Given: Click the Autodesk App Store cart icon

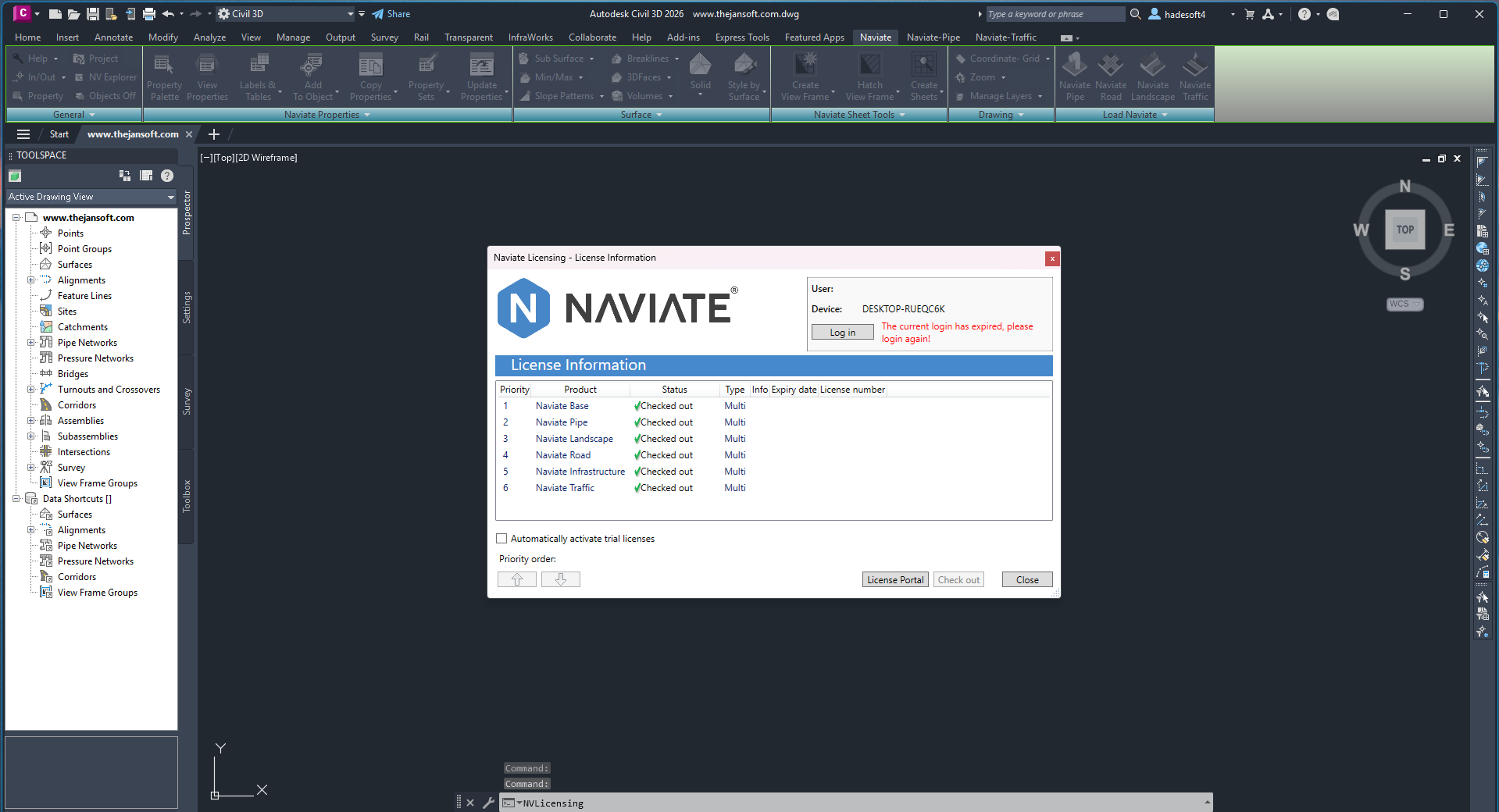Looking at the screenshot, I should coord(1249,14).
